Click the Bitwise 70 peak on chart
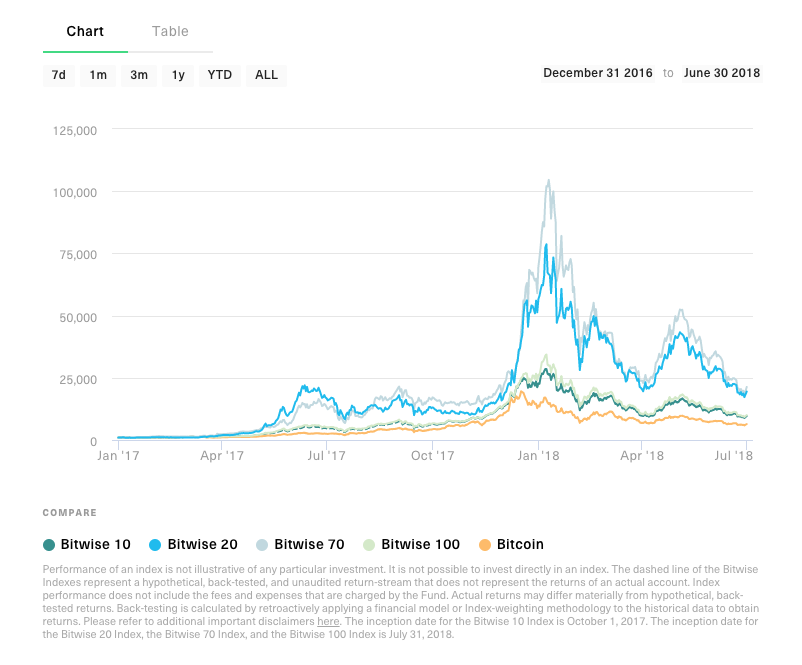 pos(548,182)
